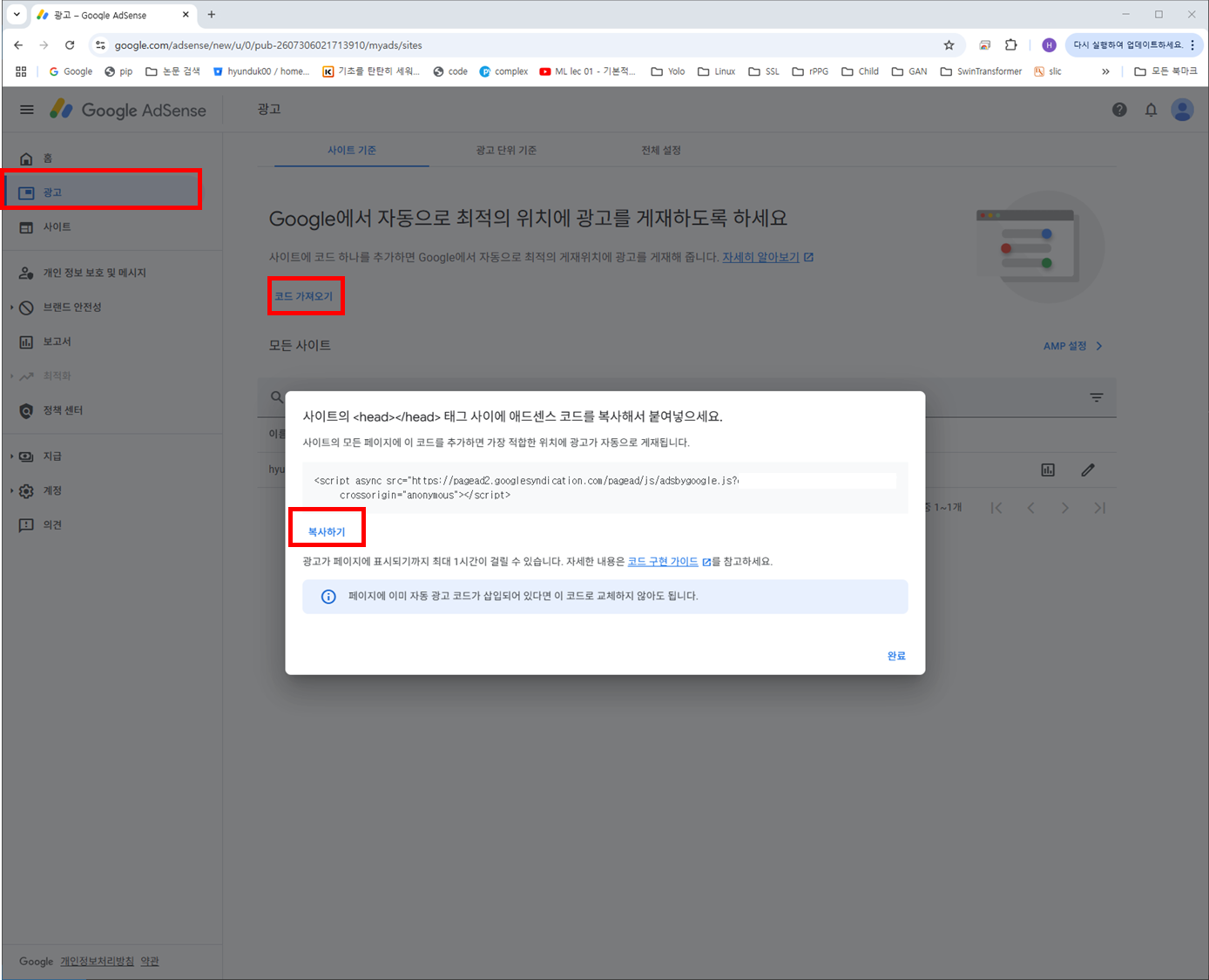
Task: Open the SSL bookmark folder
Action: [x=764, y=71]
